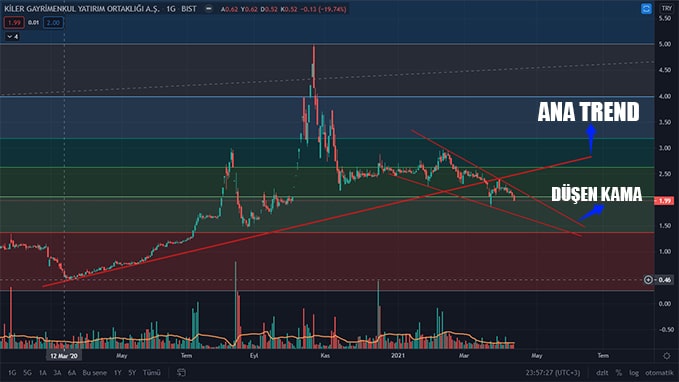Select the Tümü time range
679x382 pixels.
coord(152,372)
